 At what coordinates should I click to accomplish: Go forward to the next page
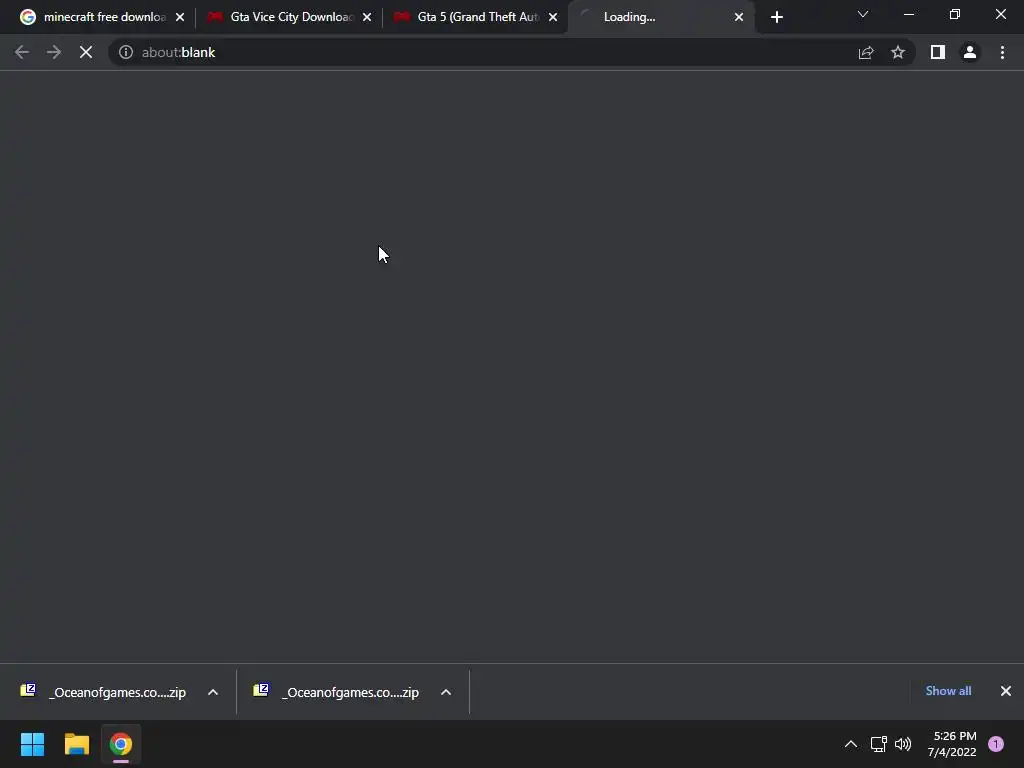(54, 52)
